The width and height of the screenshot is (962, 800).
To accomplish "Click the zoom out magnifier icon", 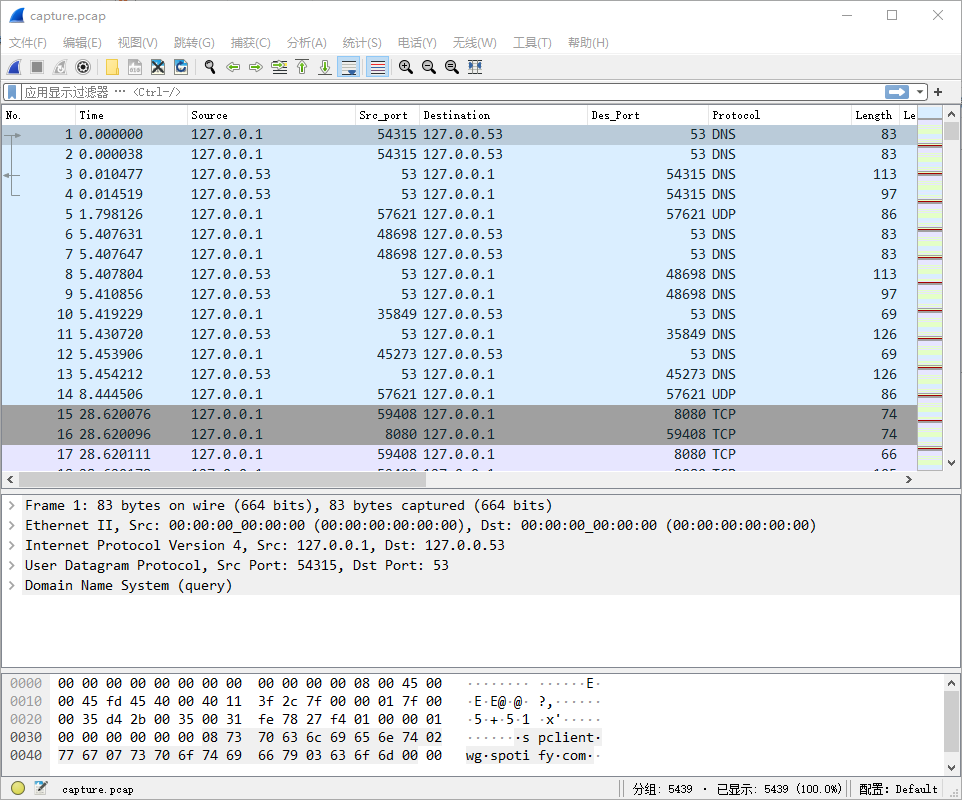I will point(429,67).
